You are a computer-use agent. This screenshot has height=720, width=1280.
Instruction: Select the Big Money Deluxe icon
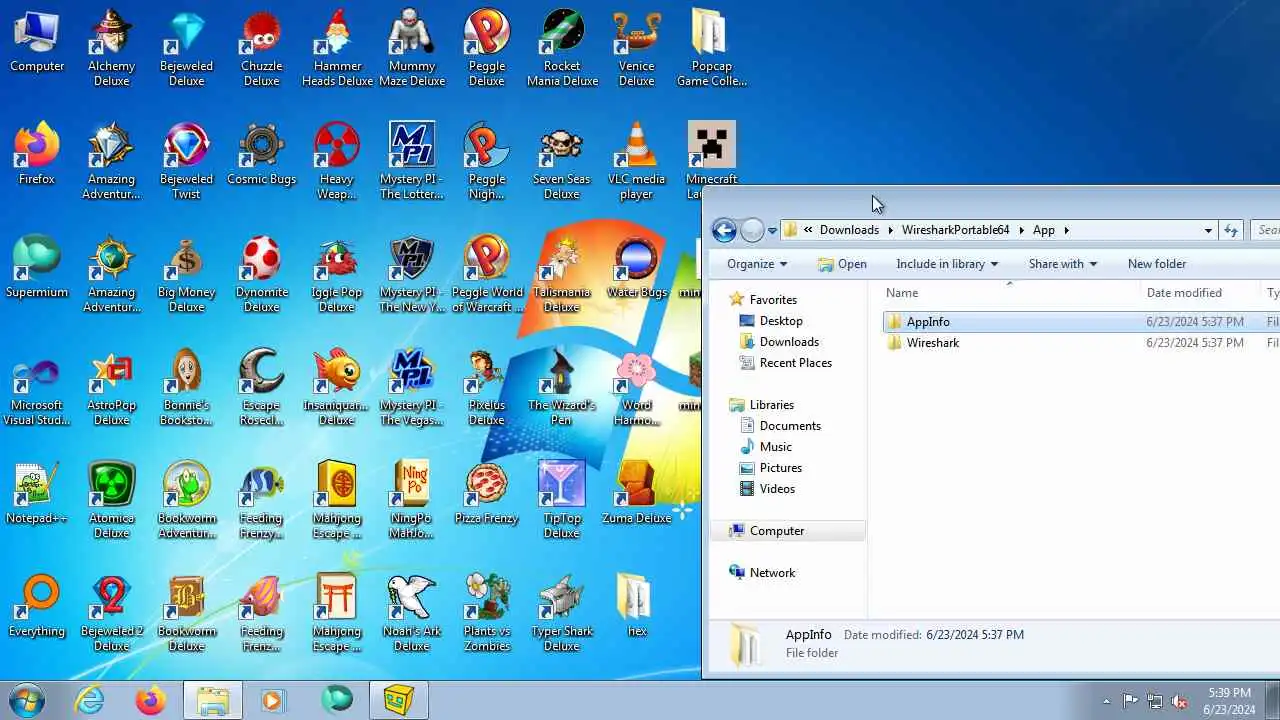tap(186, 274)
